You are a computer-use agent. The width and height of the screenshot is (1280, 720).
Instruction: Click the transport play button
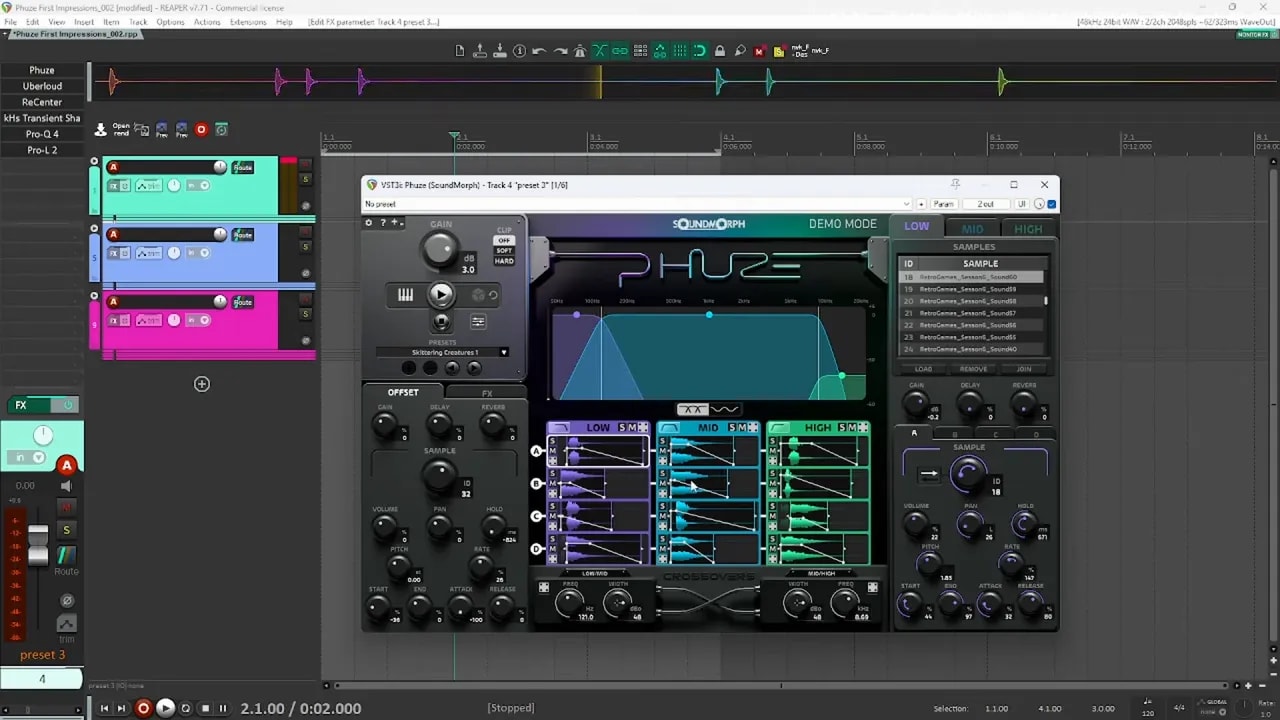coord(166,708)
